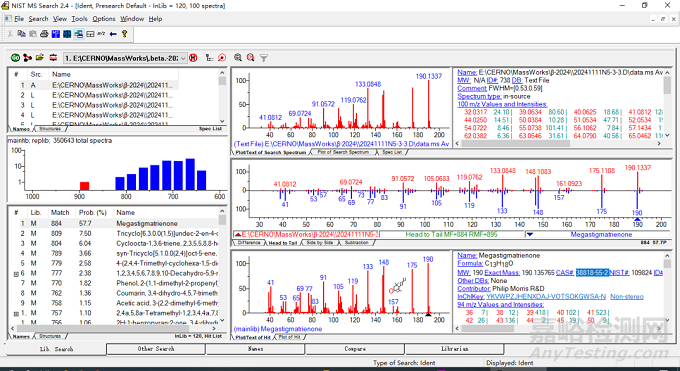This screenshot has height=371, width=680.
Task: Click the Paste clipboard toolbar icon
Action: tap(33, 34)
